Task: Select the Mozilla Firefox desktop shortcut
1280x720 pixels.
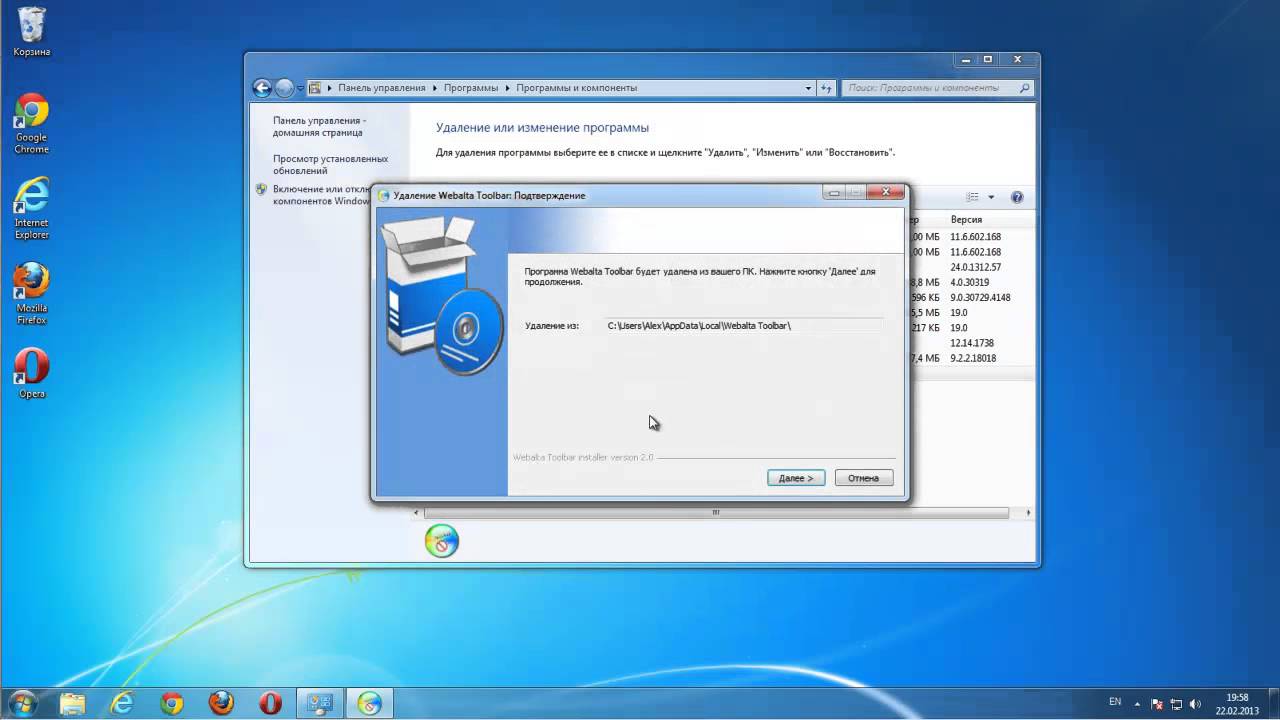Action: (x=31, y=293)
